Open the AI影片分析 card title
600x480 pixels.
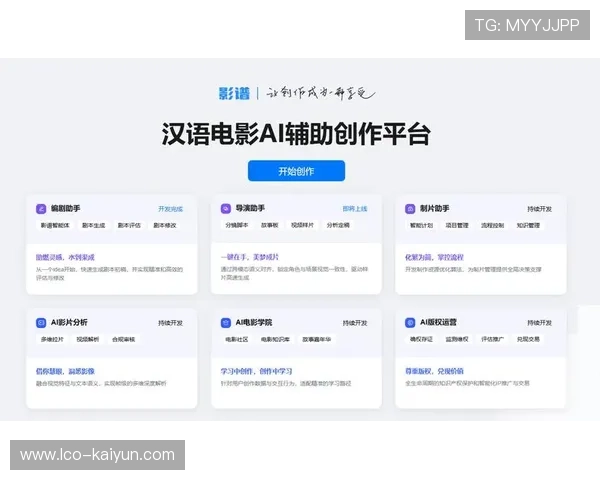click(69, 322)
